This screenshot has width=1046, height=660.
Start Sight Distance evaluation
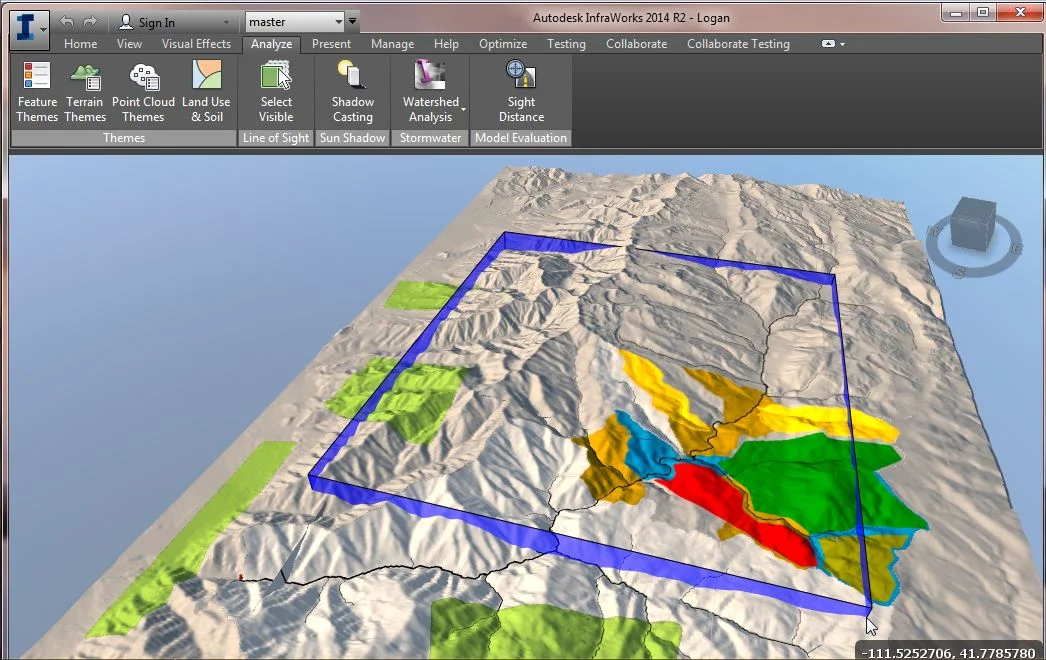pos(521,92)
